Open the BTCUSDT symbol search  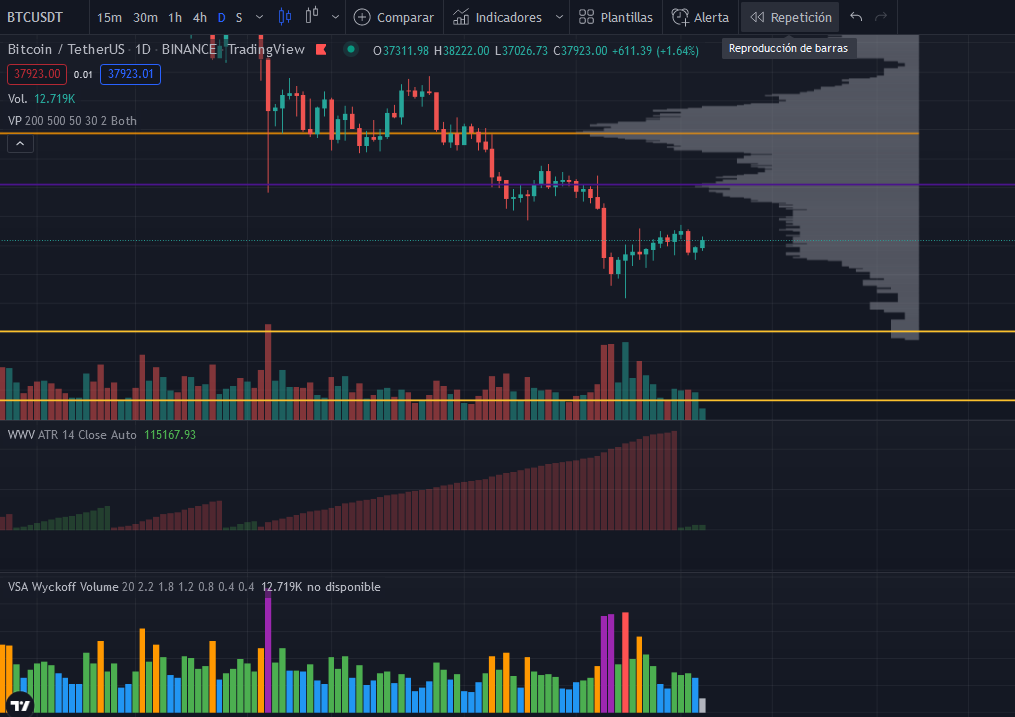point(35,17)
